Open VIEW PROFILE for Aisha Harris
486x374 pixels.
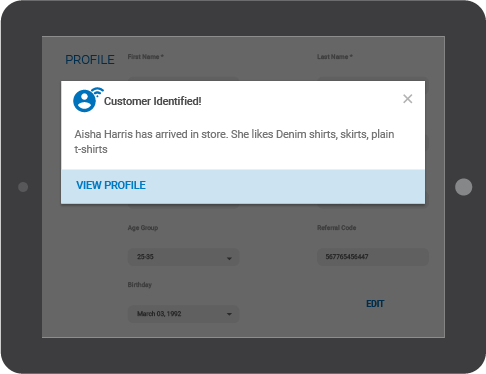(x=111, y=185)
